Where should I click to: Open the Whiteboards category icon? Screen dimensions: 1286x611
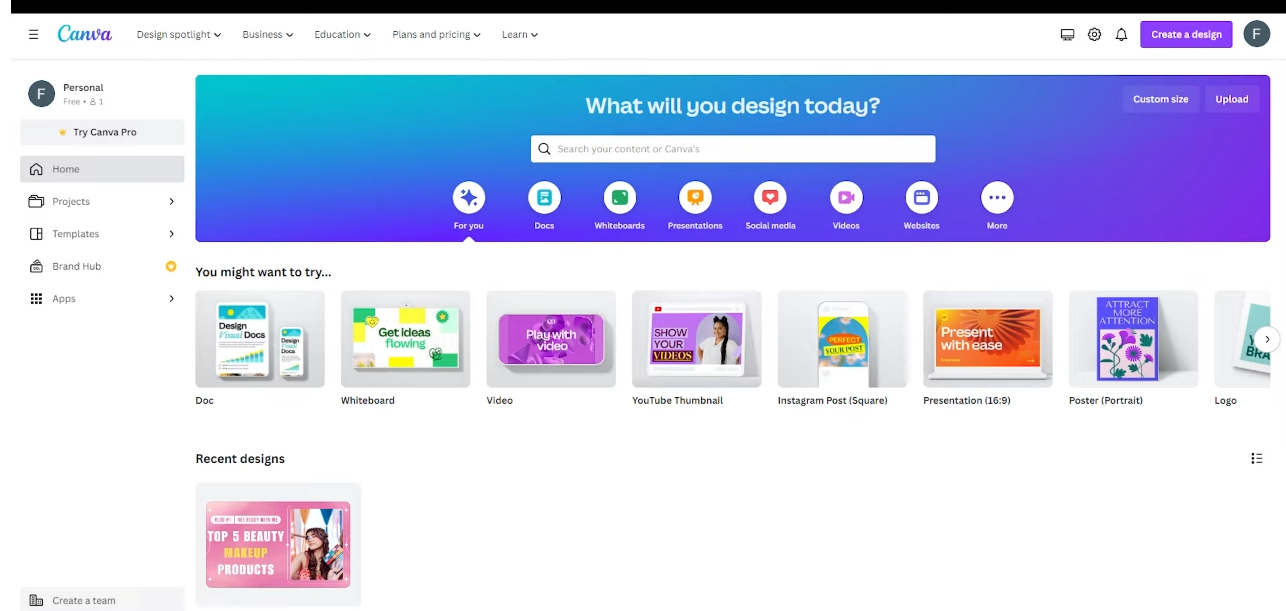tap(619, 197)
